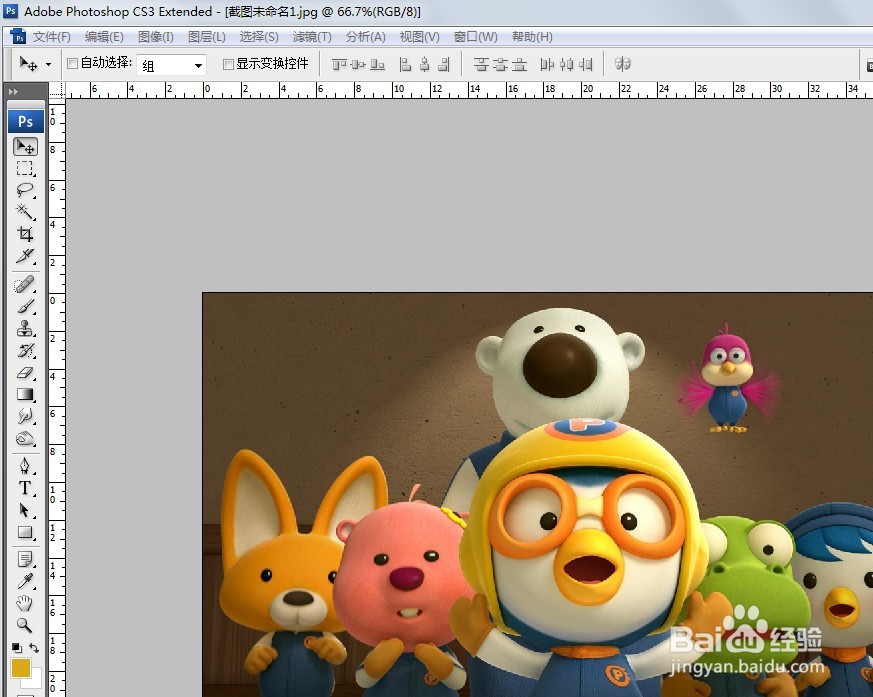Screen dimensions: 873x697
Task: Open the 视图(V) menu
Action: point(419,37)
